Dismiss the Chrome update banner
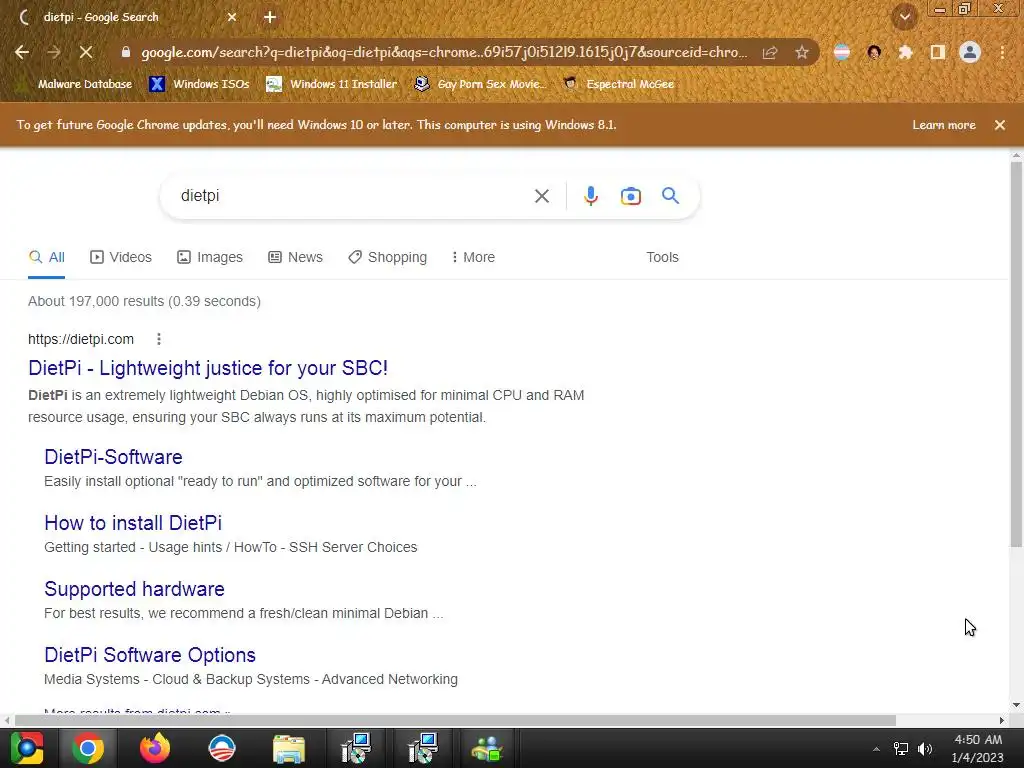 pyautogui.click(x=1000, y=125)
